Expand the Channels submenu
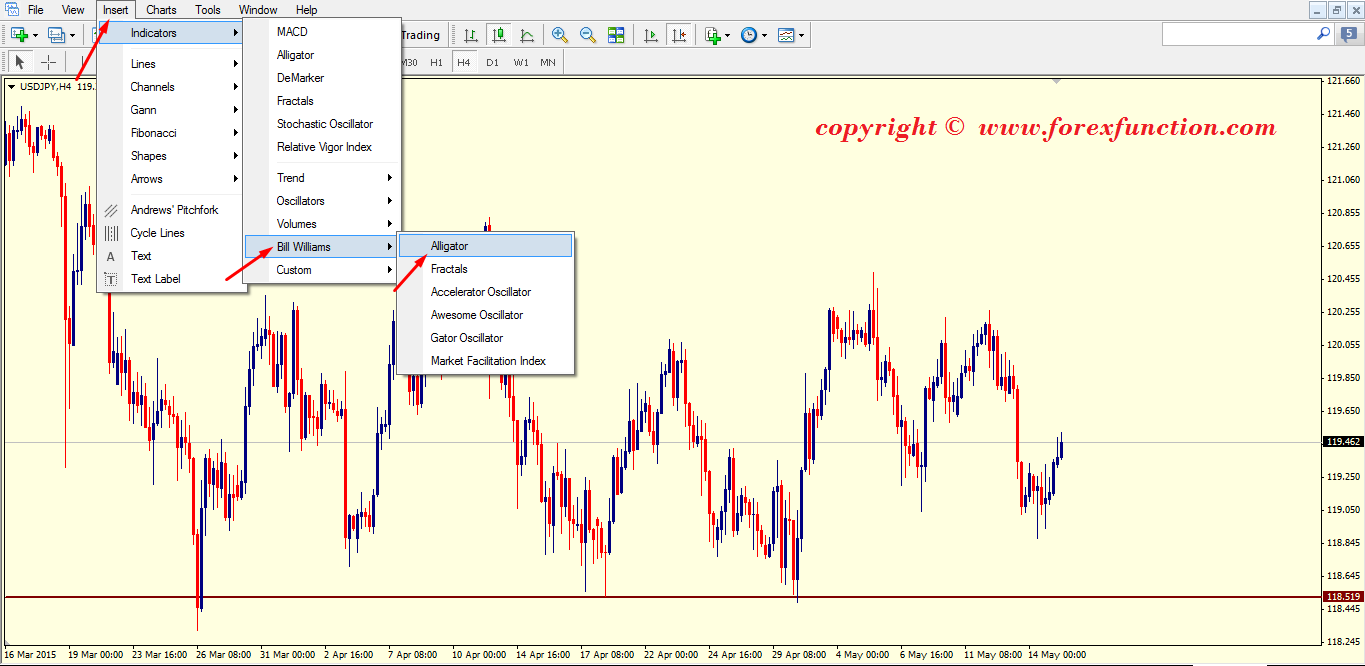The width and height of the screenshot is (1365, 666). (171, 87)
